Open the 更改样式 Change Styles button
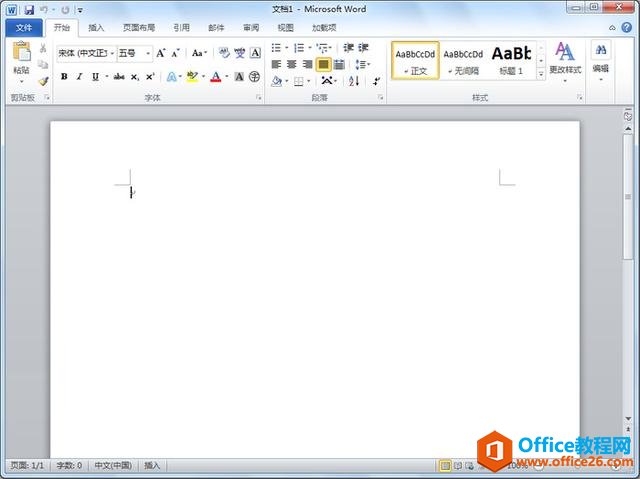The image size is (640, 479). point(565,62)
